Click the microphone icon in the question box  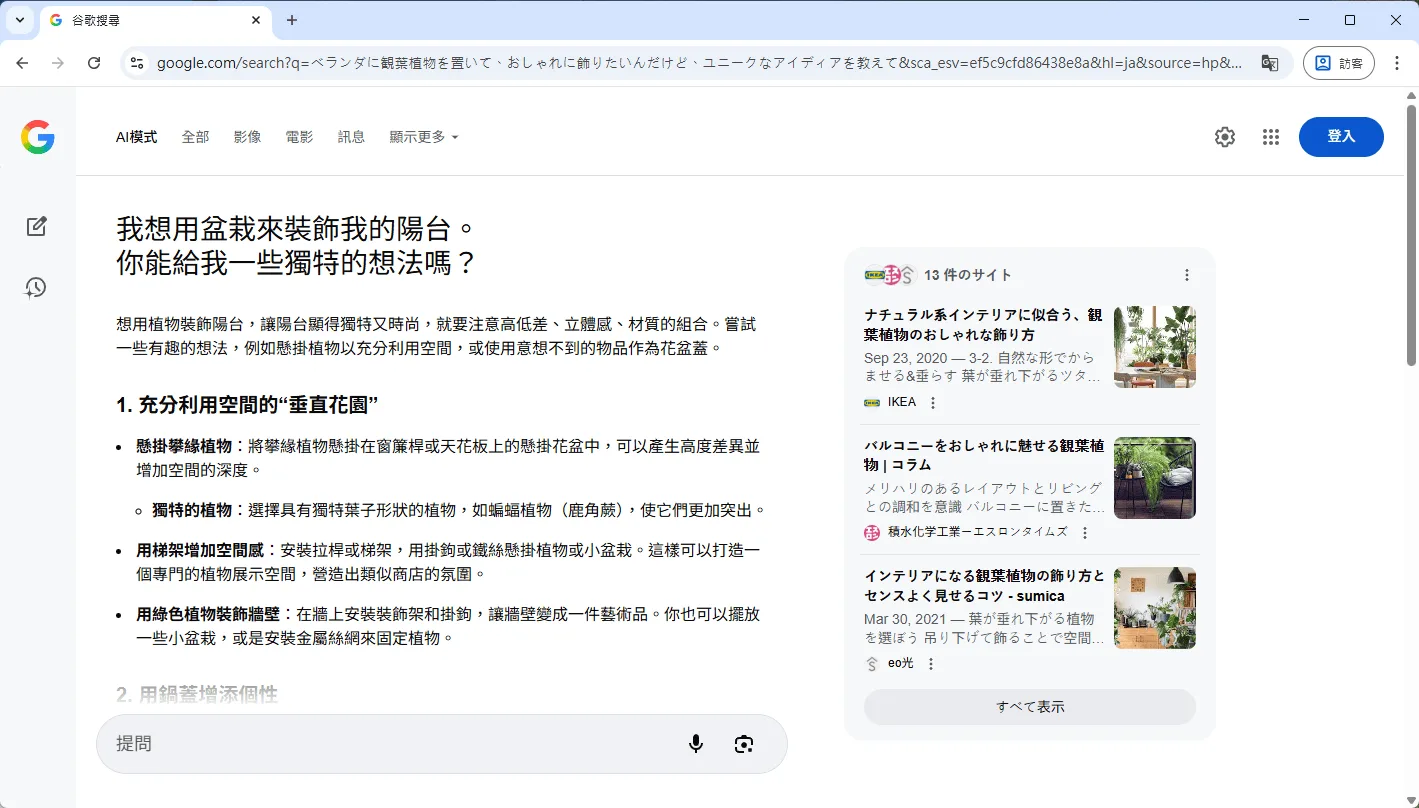(x=695, y=743)
